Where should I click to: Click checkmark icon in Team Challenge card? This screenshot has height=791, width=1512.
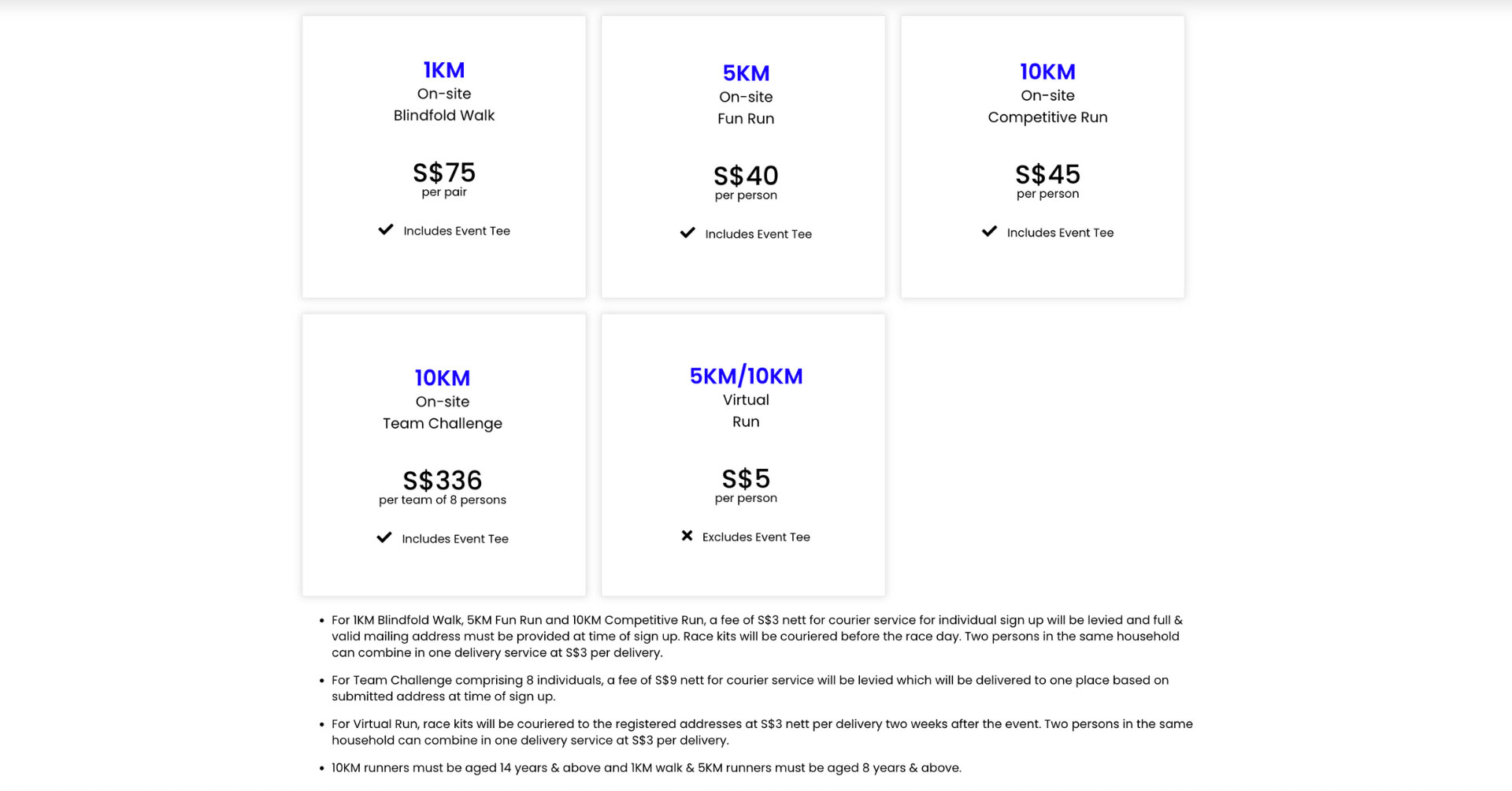pyautogui.click(x=384, y=538)
